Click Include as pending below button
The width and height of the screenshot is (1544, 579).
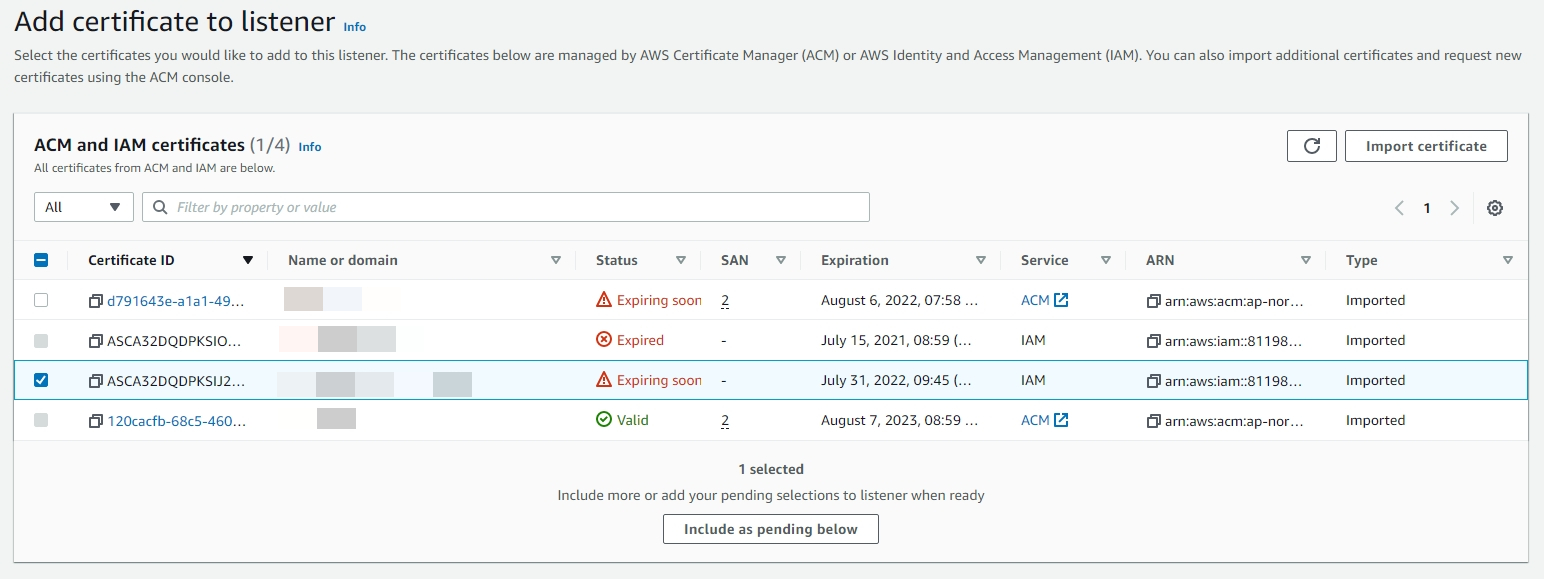click(770, 529)
